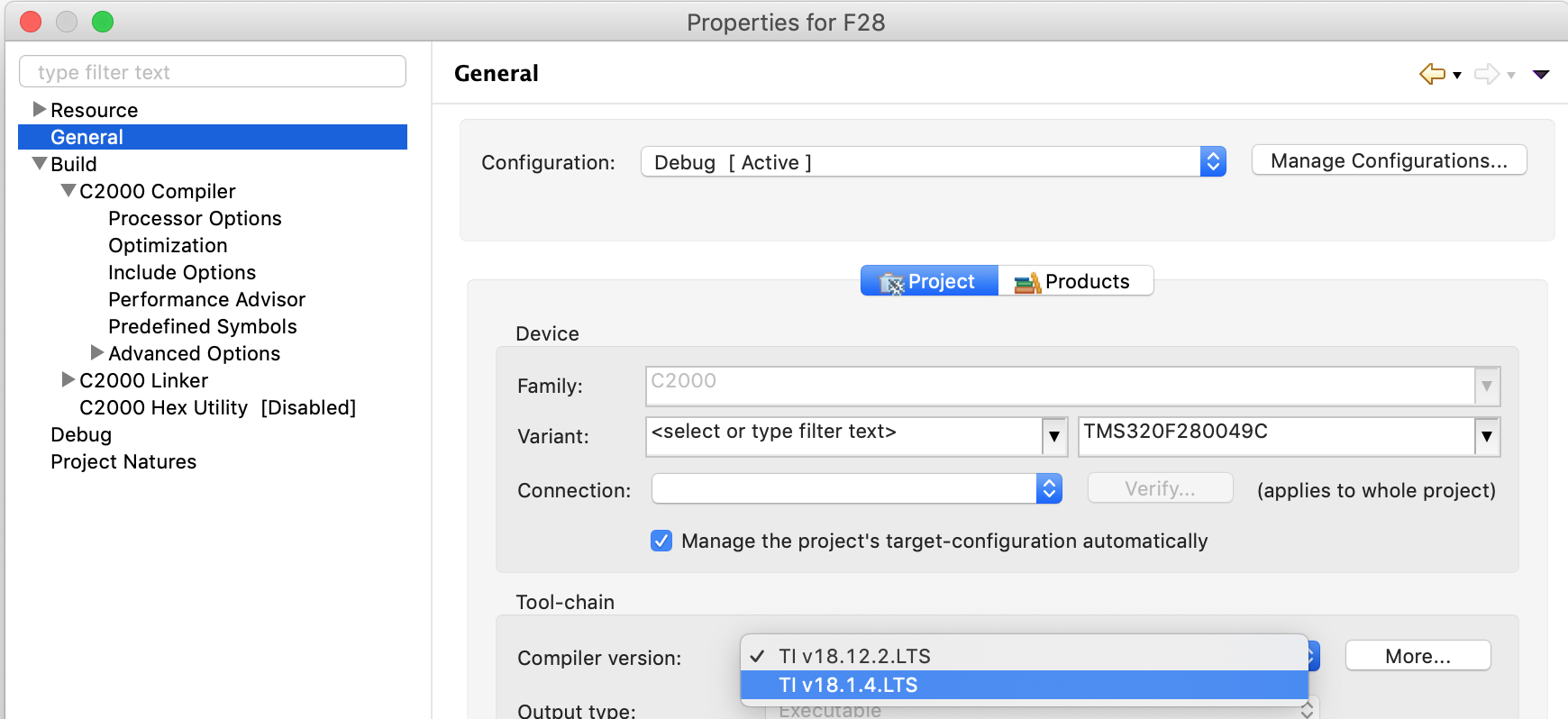
Task: Select Optimization tree item
Action: coord(168,245)
